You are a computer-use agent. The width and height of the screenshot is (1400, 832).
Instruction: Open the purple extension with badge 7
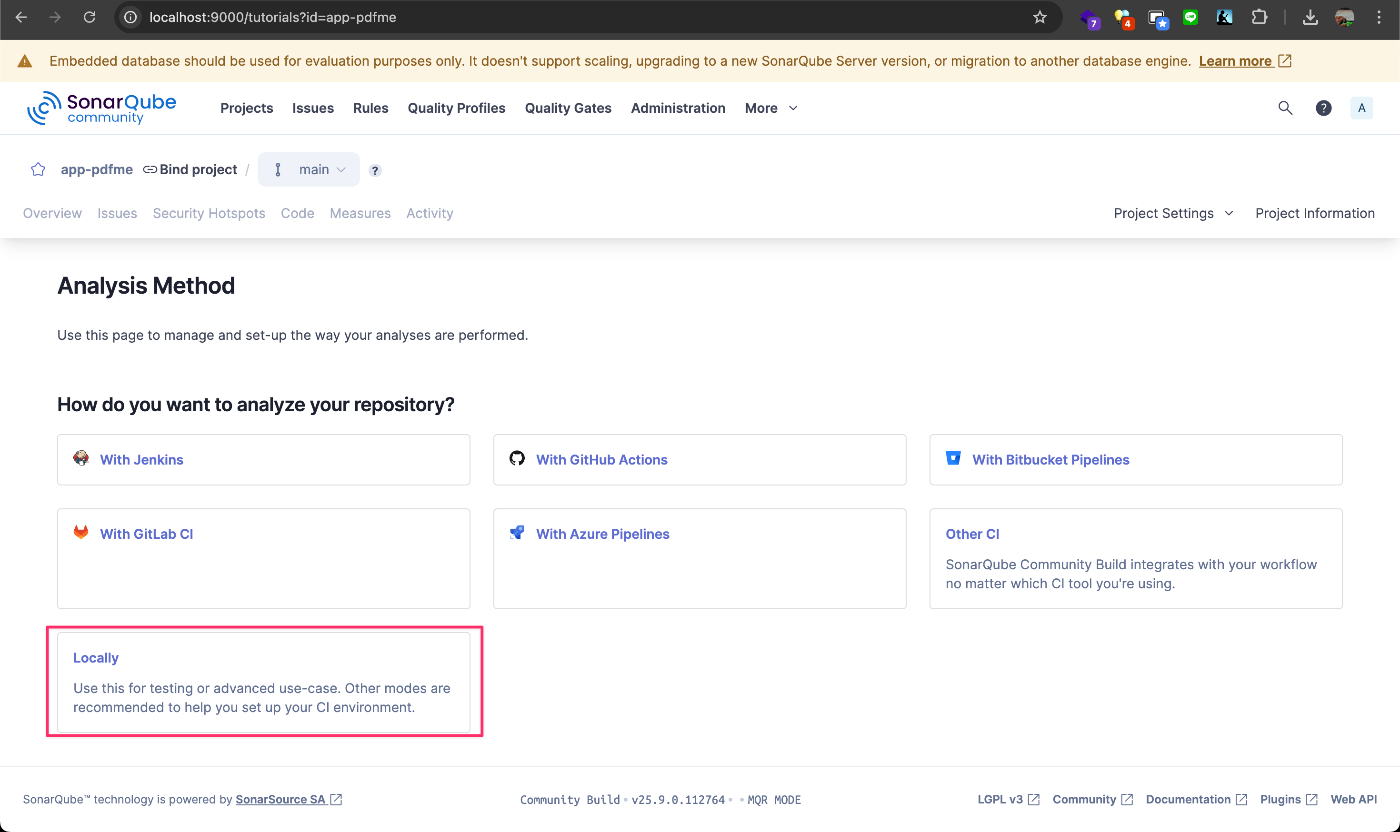point(1090,18)
